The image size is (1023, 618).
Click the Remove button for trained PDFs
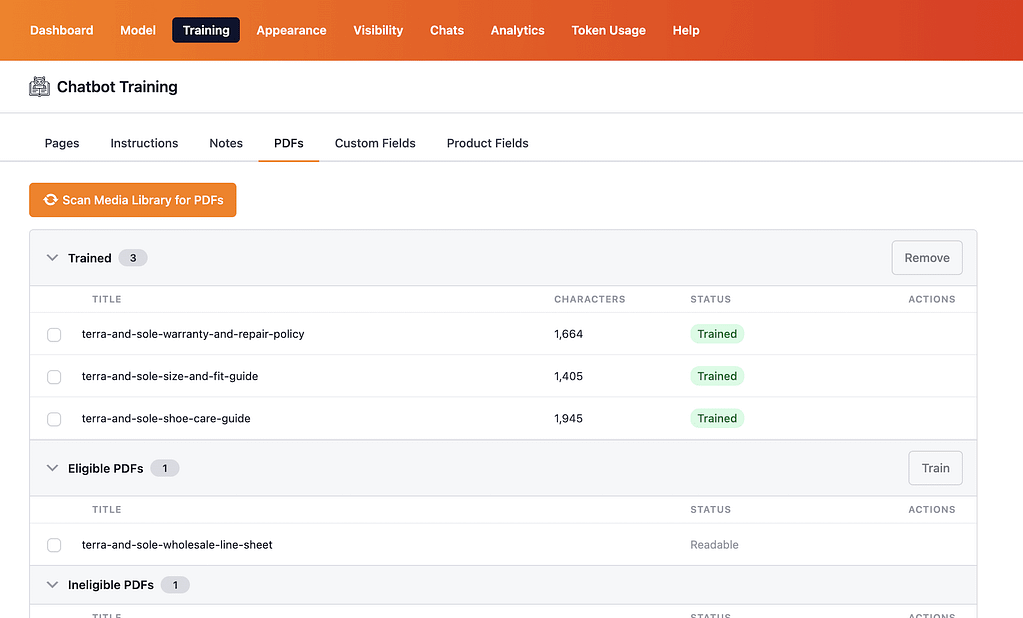[x=926, y=258]
